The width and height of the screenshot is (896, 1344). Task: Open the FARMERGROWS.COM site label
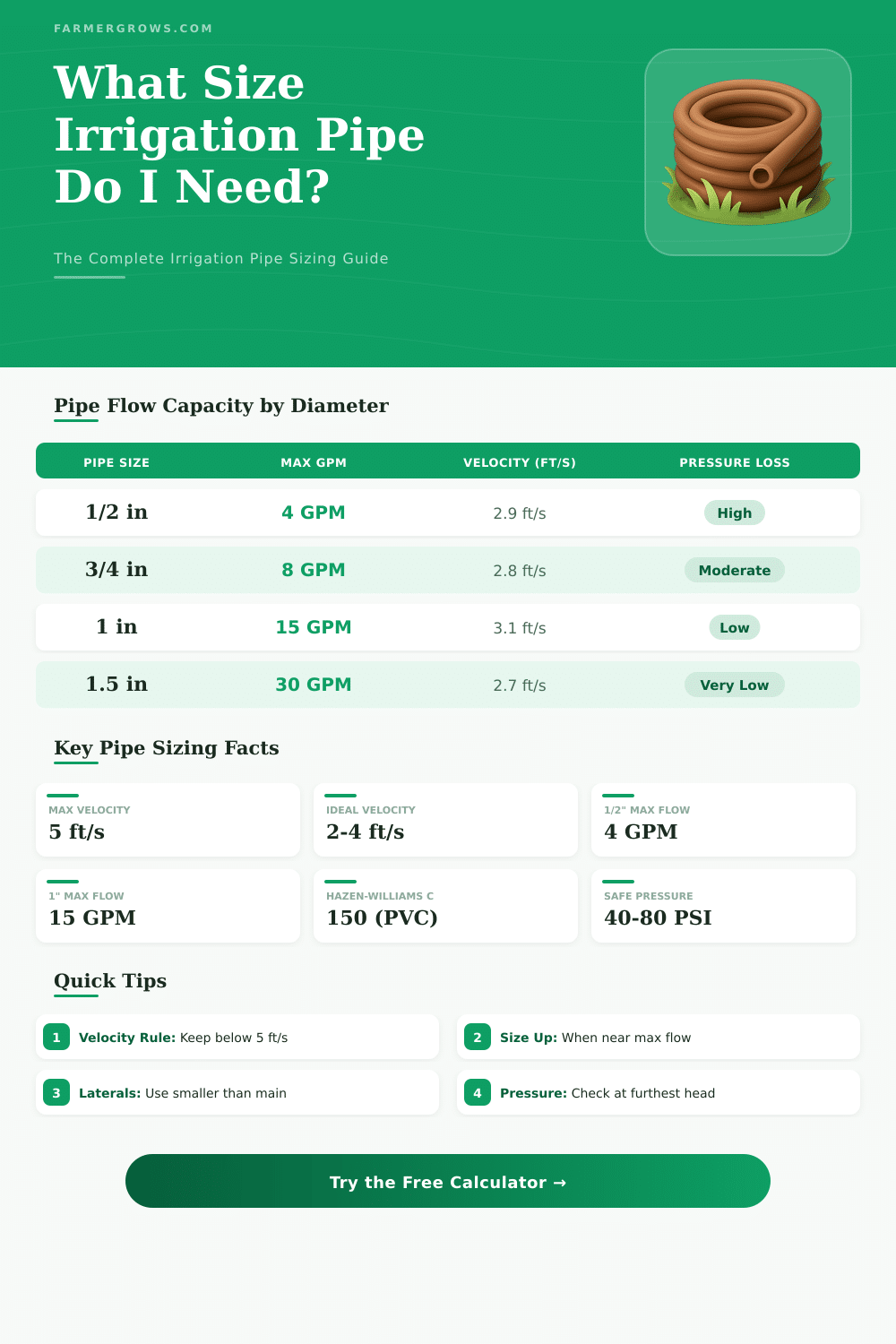pyautogui.click(x=133, y=28)
